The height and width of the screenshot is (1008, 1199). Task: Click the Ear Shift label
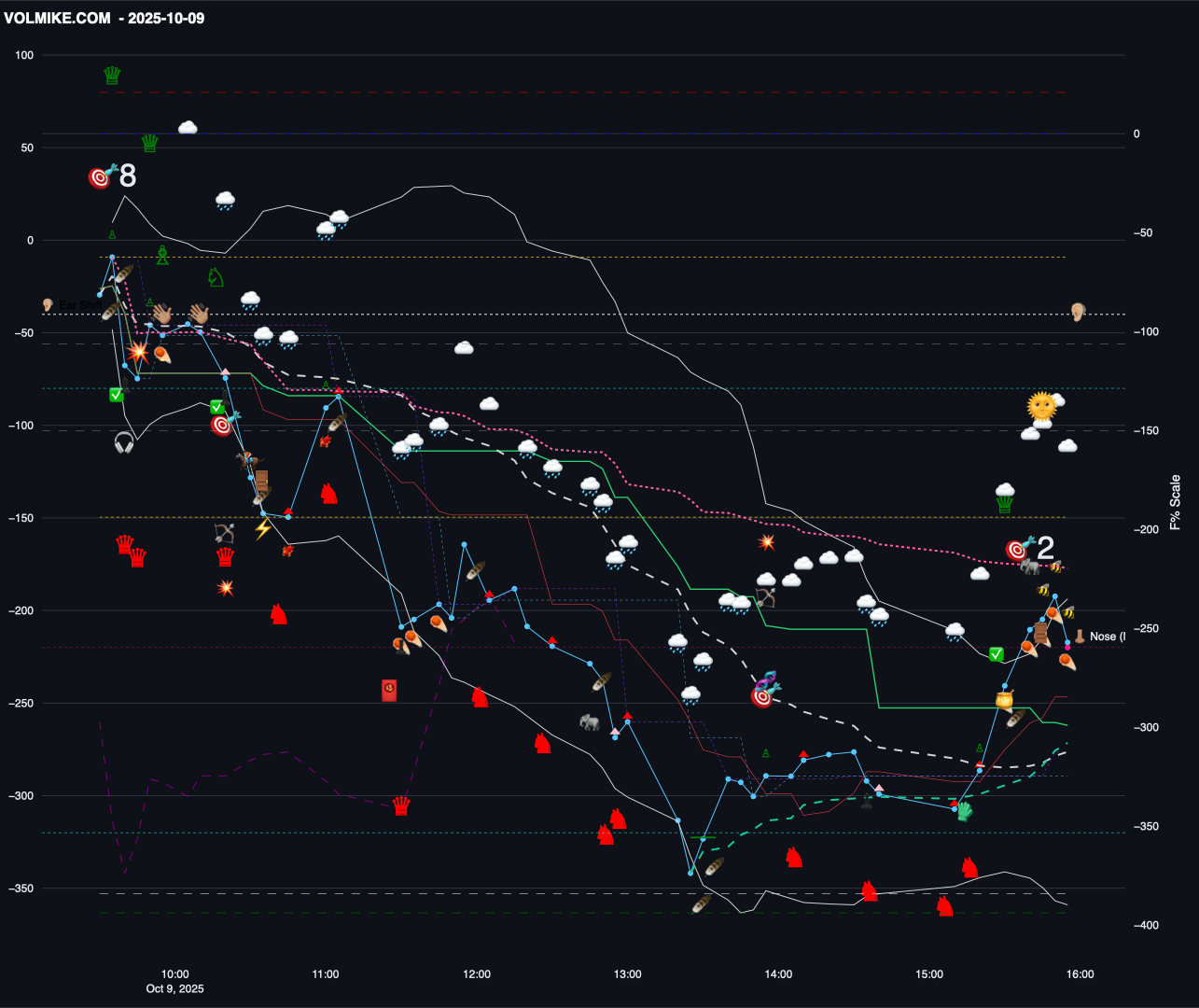tap(79, 305)
